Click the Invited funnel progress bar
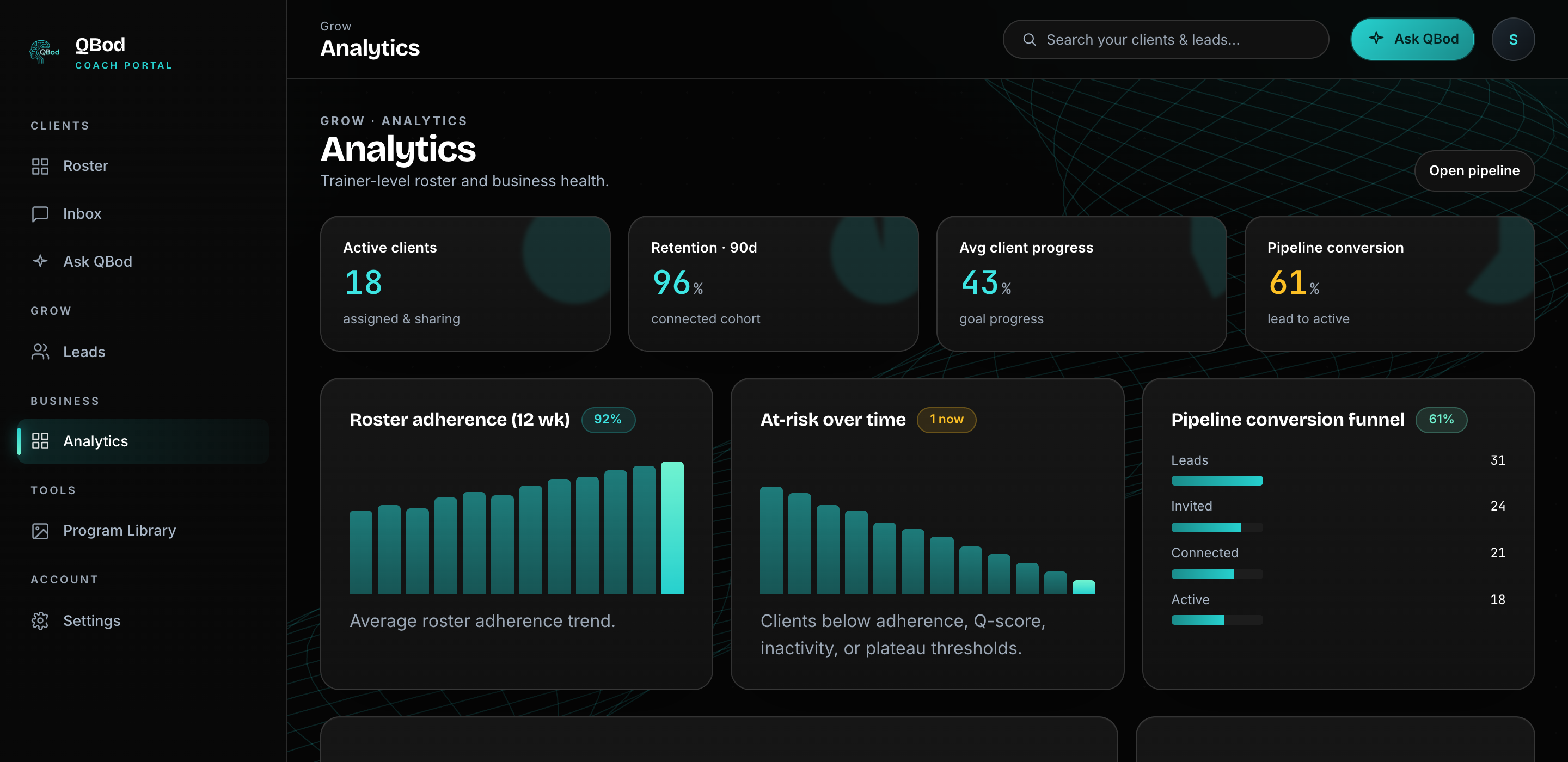The width and height of the screenshot is (1568, 762). pos(1217,527)
